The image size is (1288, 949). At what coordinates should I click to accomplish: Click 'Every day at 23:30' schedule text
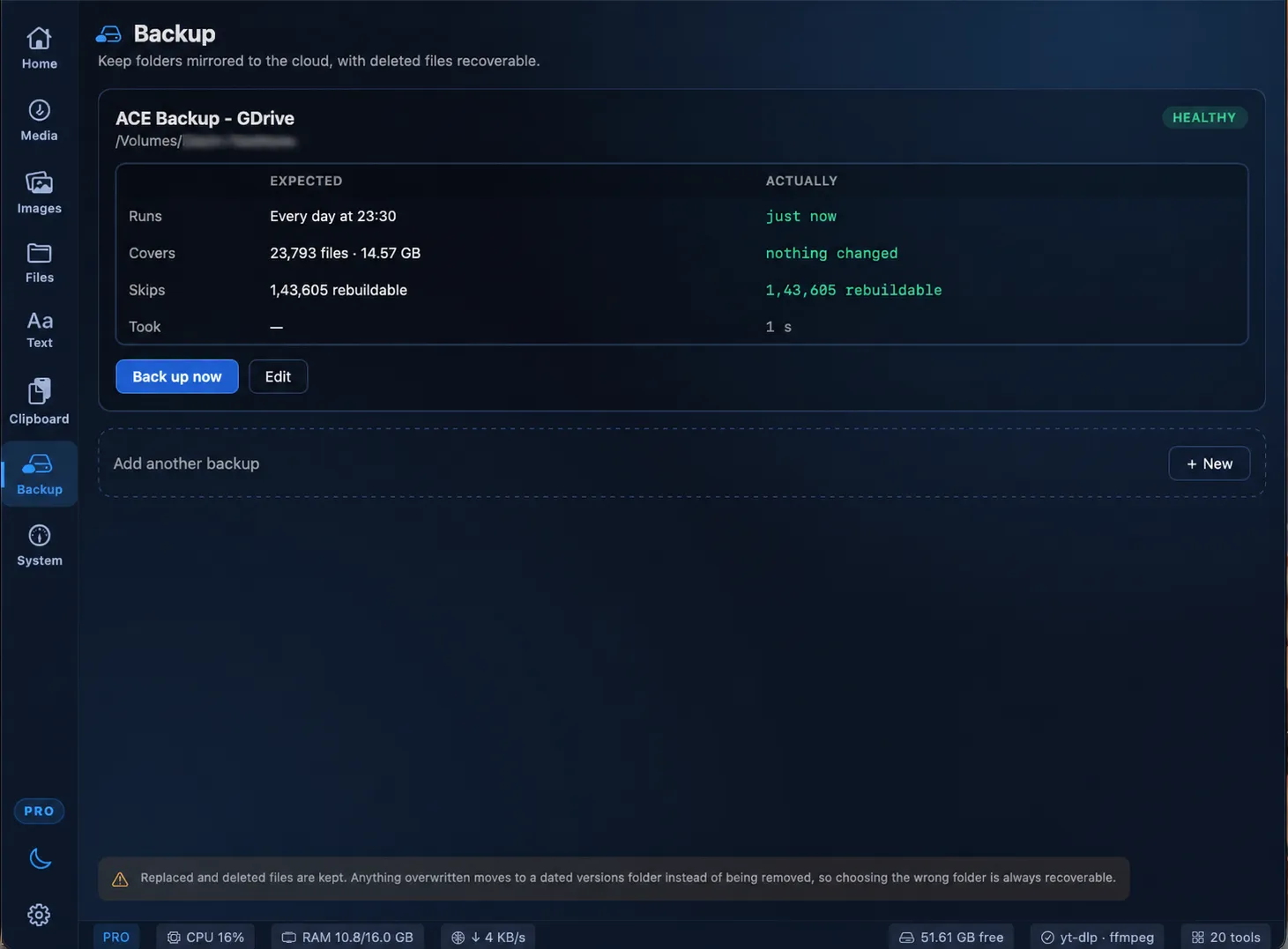333,216
